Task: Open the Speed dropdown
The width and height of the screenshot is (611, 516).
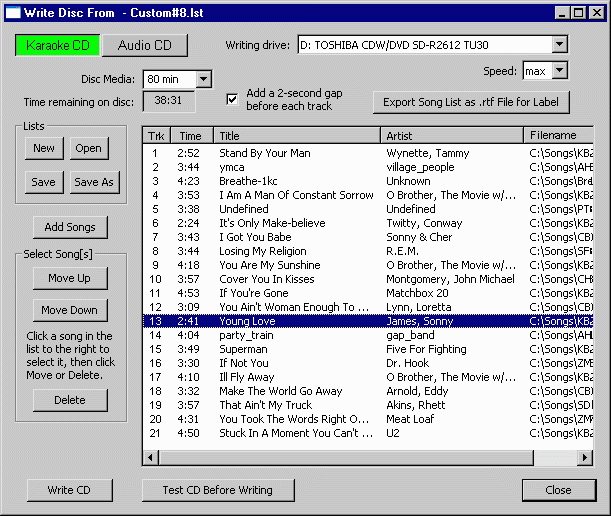Action: point(558,71)
